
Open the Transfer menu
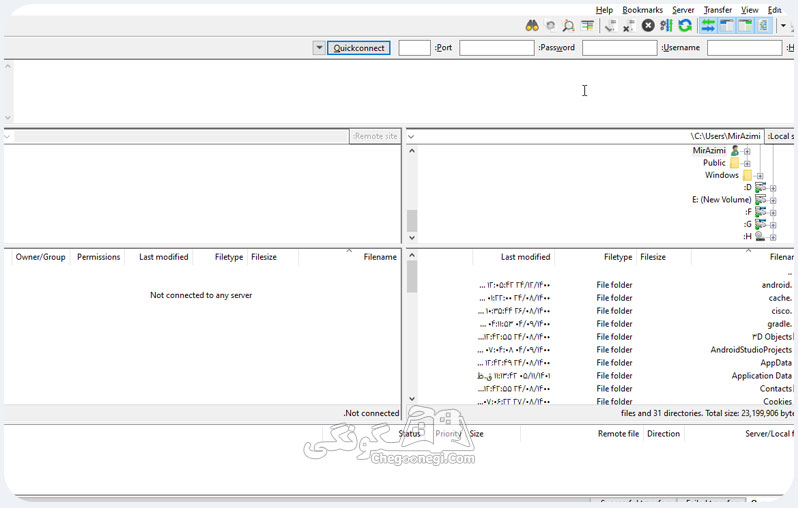coord(718,10)
